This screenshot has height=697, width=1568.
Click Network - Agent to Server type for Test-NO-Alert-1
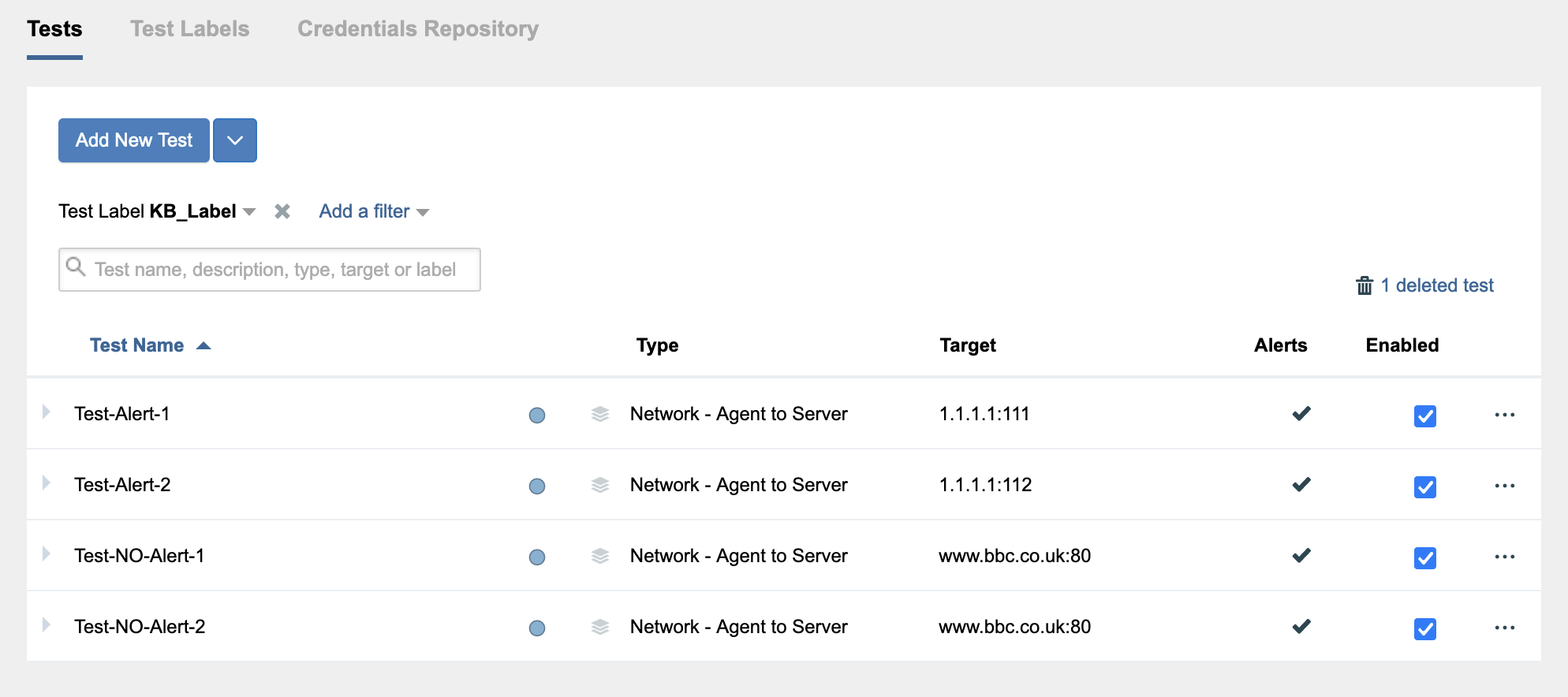tap(739, 556)
